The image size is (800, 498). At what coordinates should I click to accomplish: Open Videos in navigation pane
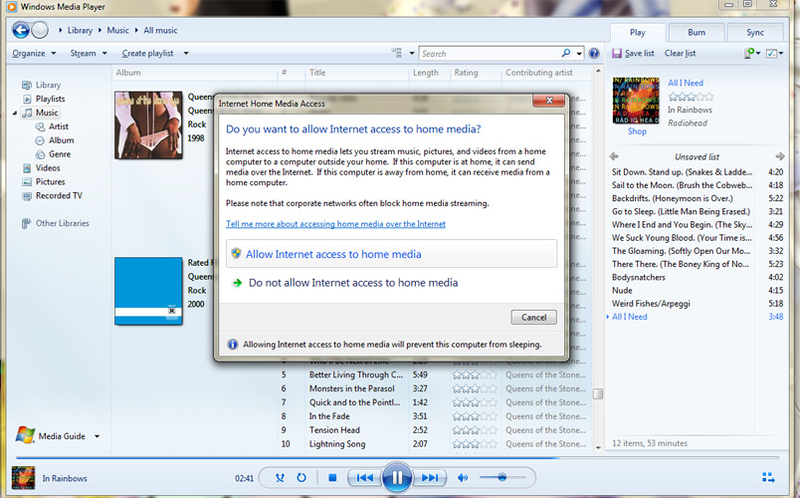(x=47, y=168)
